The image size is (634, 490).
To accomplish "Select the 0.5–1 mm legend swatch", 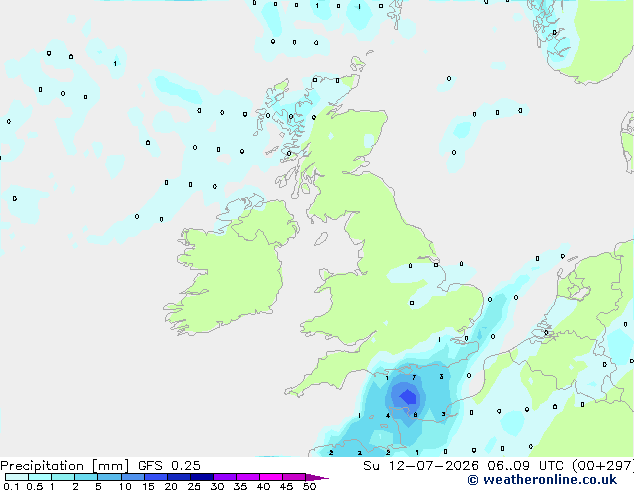I will point(40,477).
